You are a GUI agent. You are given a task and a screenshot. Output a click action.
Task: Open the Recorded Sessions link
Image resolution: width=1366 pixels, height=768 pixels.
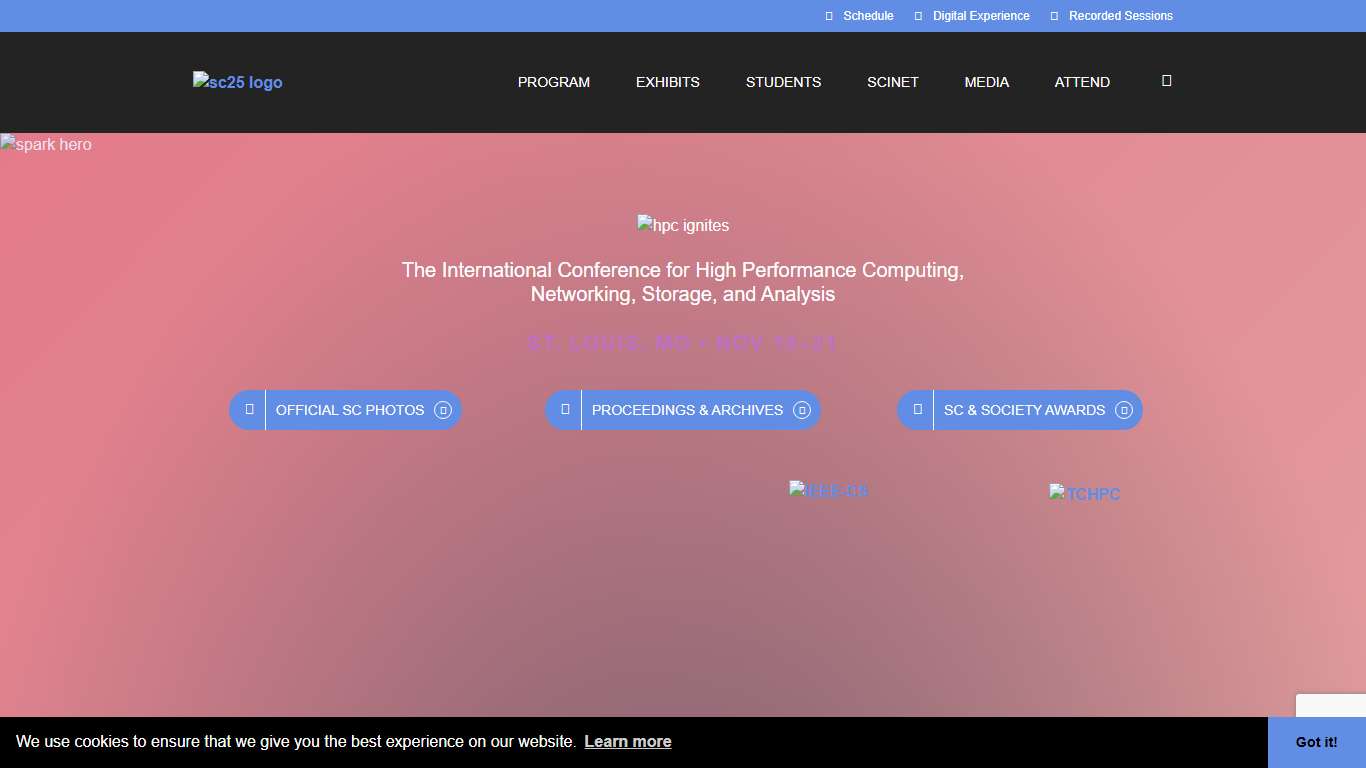coord(1120,16)
